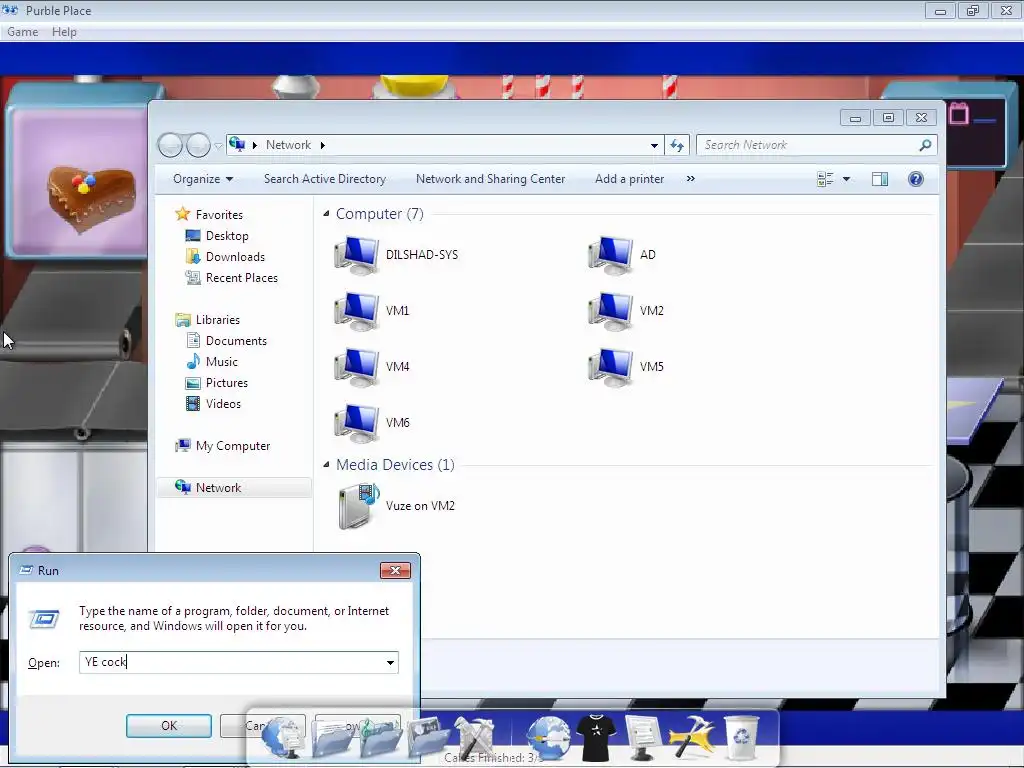Open the Vuze on VM2 media device
This screenshot has height=768, width=1024.
359,506
